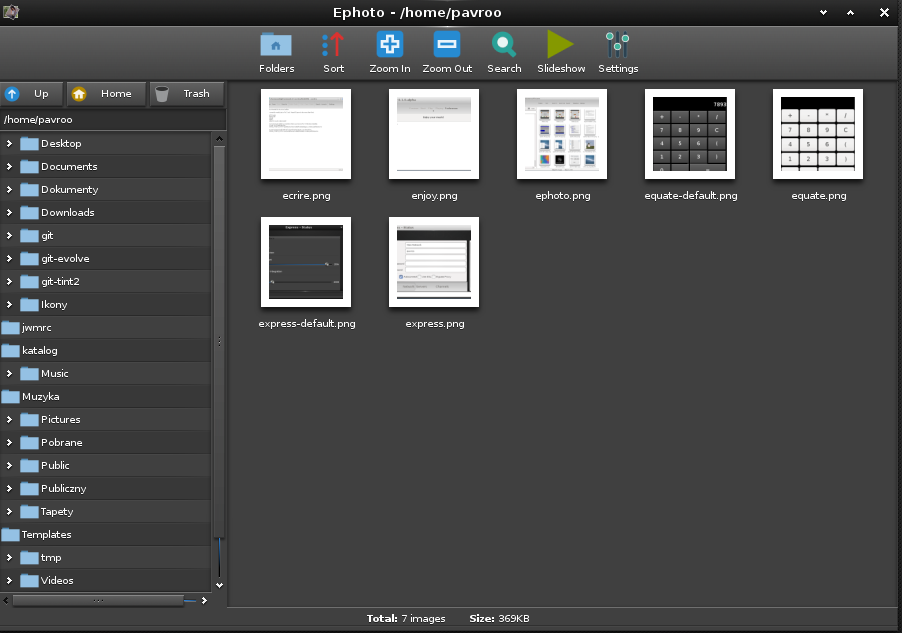Select the enjoy.png thumbnail
902x633 pixels.
[x=434, y=134]
